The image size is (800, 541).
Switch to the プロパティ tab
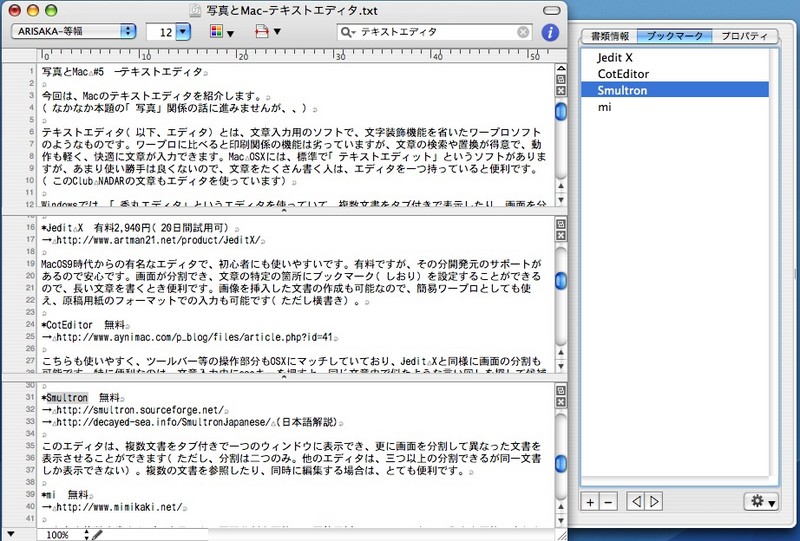tap(744, 36)
